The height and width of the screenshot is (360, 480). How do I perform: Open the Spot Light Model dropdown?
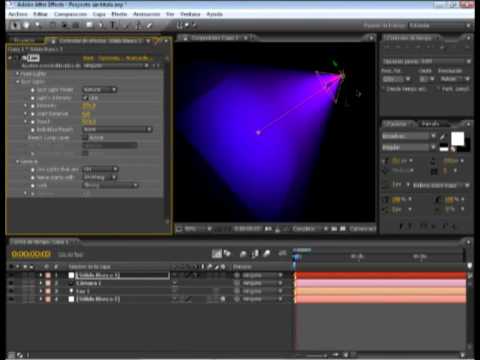pyautogui.click(x=99, y=90)
